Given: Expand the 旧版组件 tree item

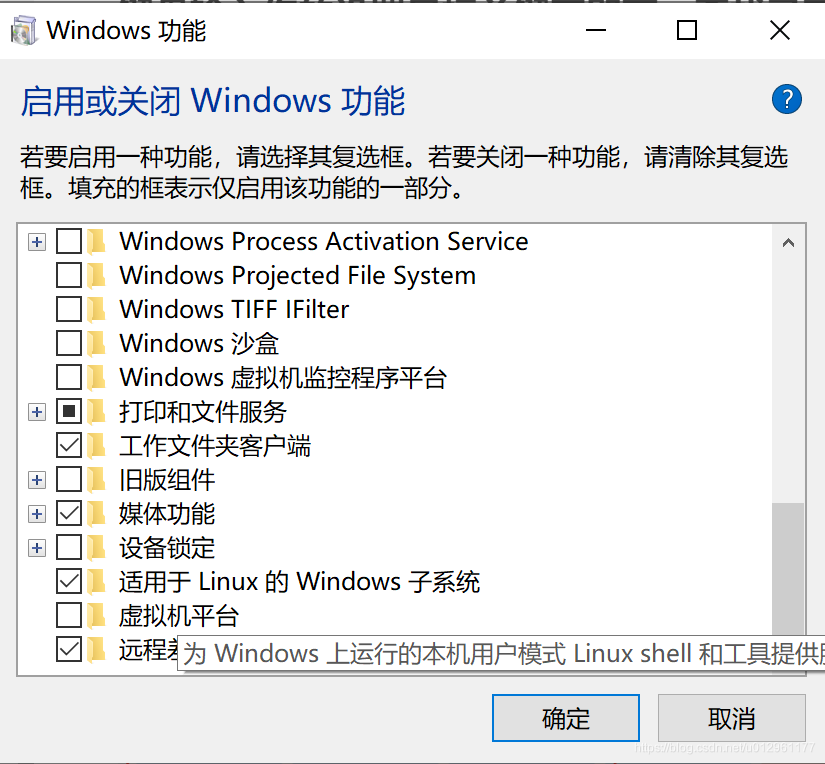Looking at the screenshot, I should coord(37,479).
